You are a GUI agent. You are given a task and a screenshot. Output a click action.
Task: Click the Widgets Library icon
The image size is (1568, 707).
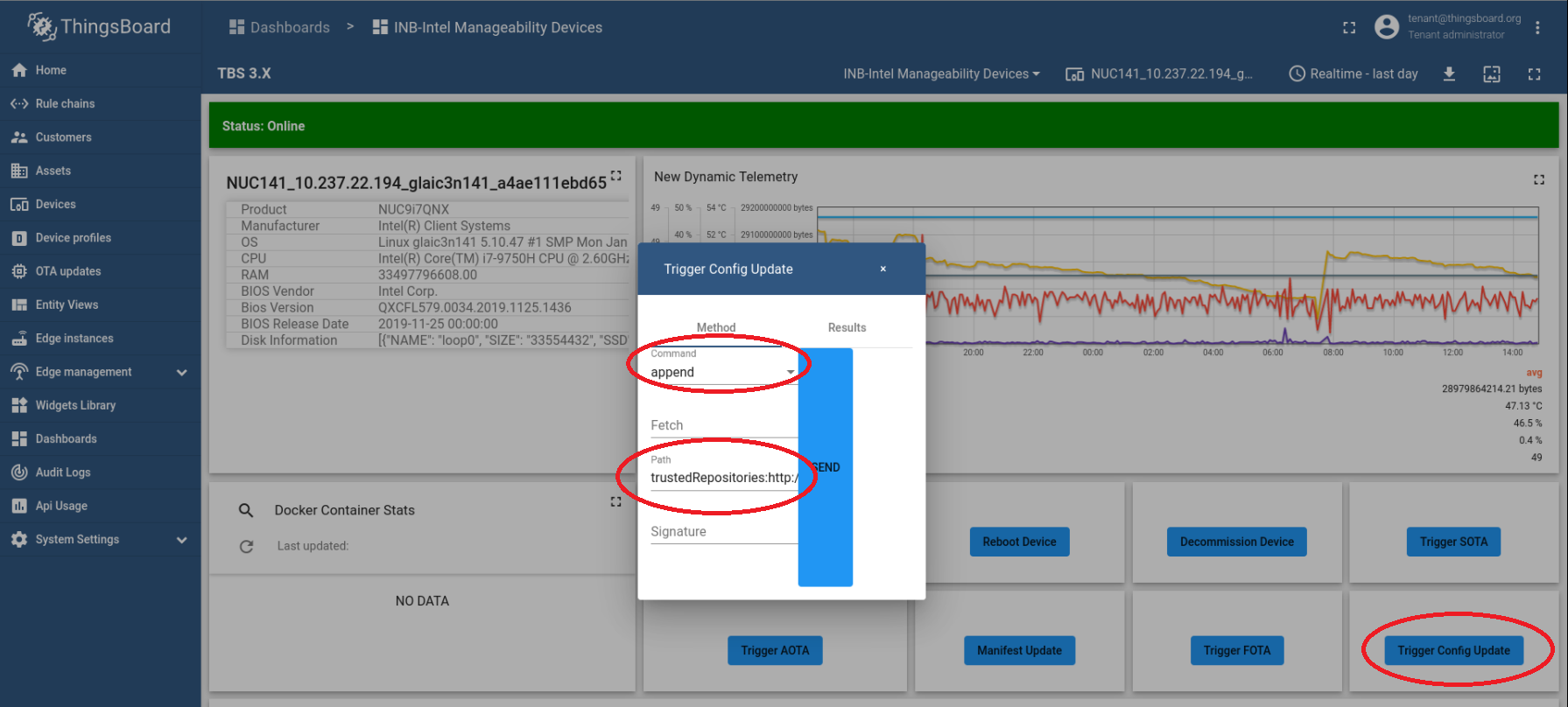(x=19, y=405)
